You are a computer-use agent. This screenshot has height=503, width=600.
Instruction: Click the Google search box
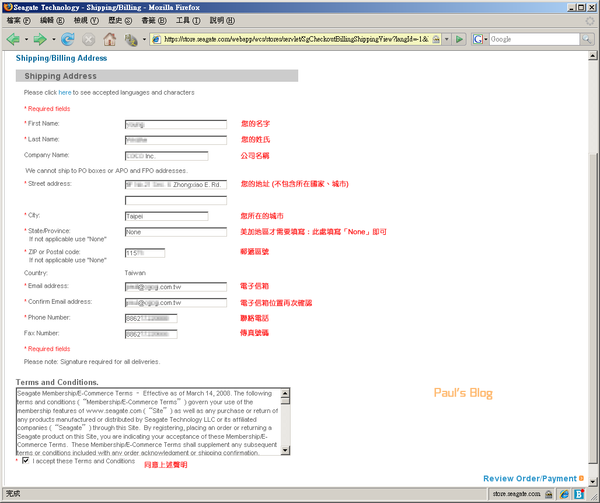click(534, 39)
